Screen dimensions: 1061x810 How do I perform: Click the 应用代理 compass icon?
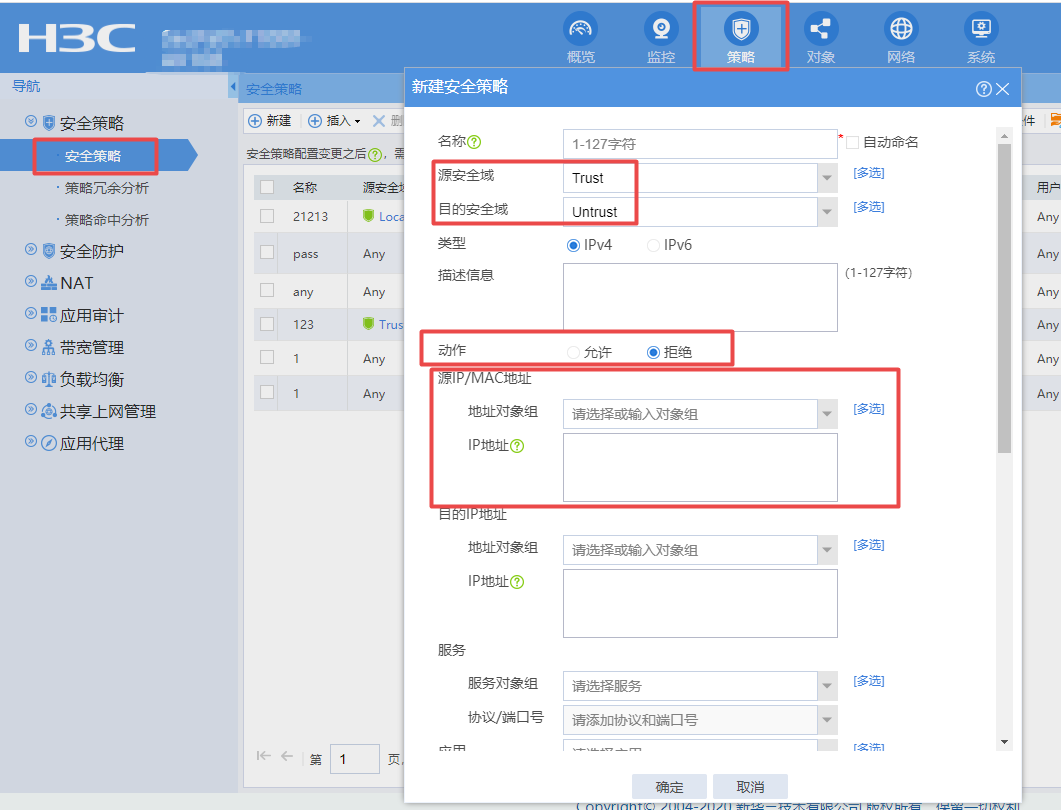[49, 443]
